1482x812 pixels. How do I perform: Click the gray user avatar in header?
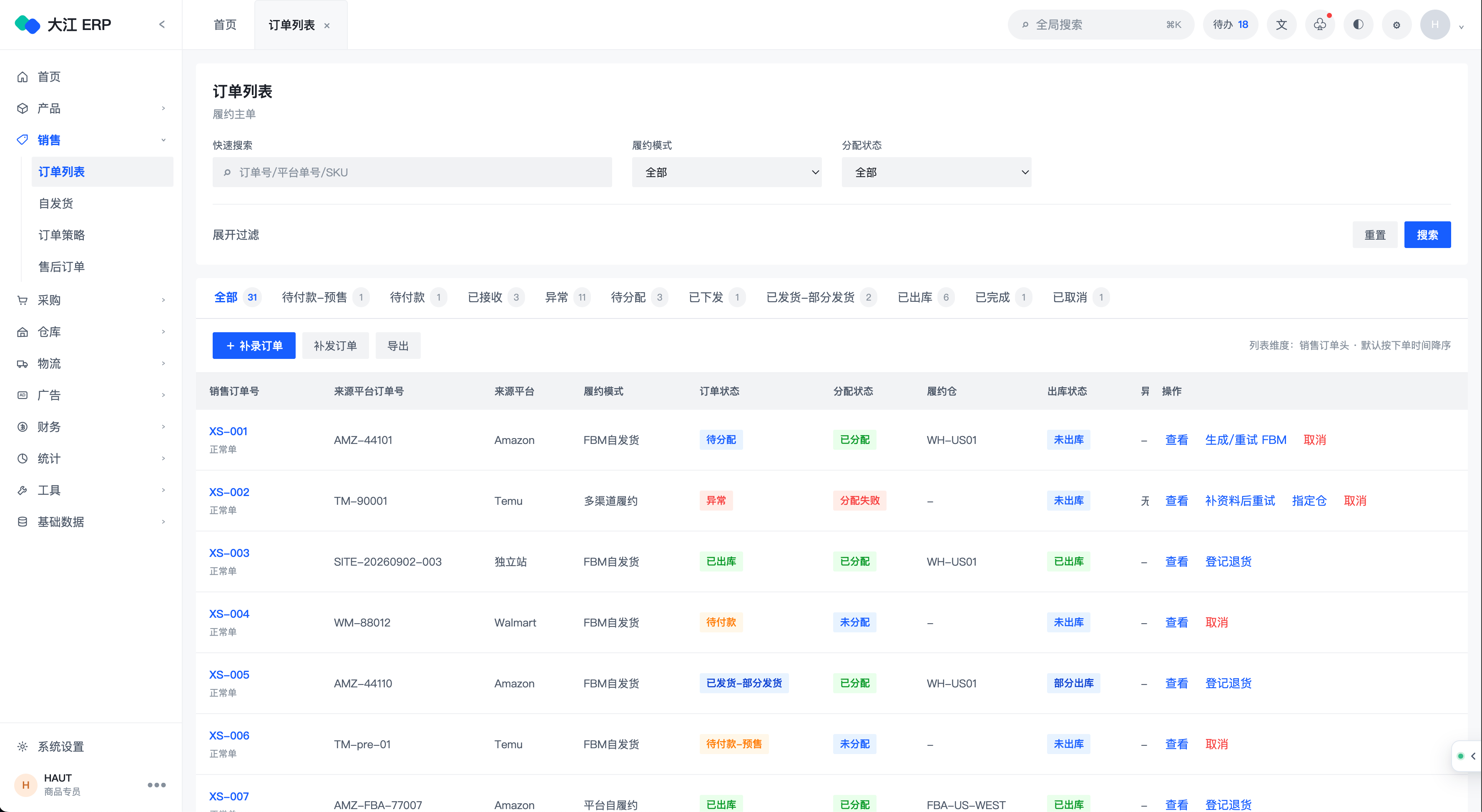pos(1435,25)
